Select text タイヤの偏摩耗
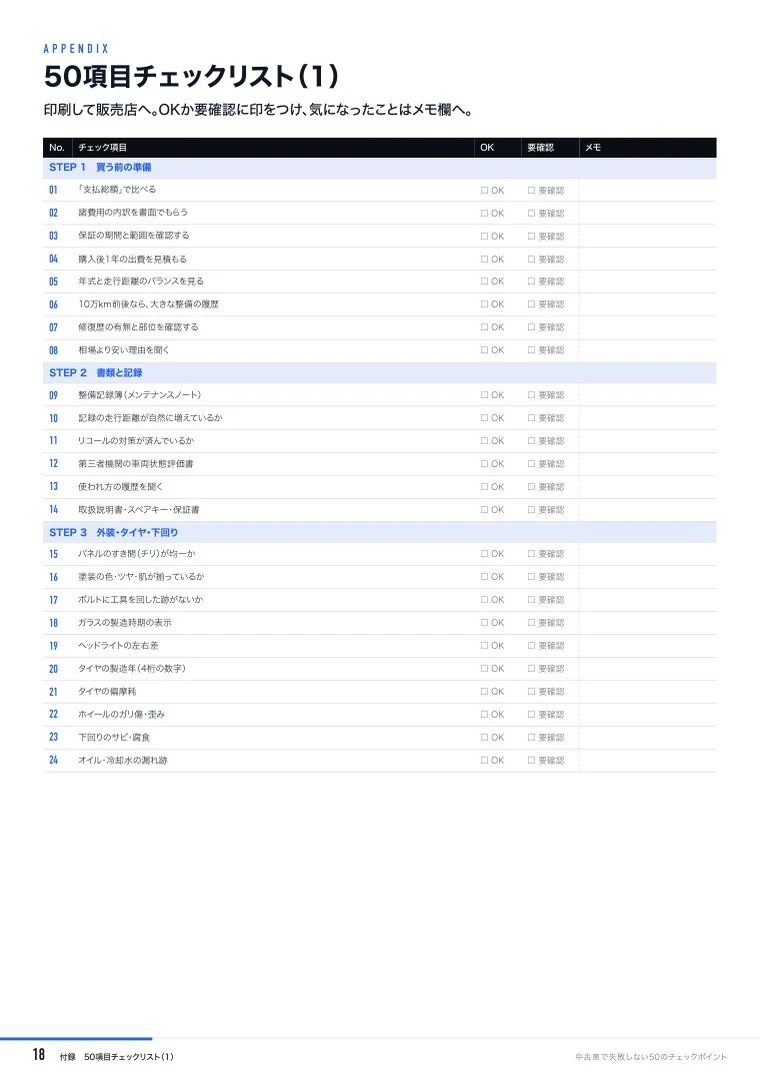This screenshot has width=760, height=1074. (107, 692)
